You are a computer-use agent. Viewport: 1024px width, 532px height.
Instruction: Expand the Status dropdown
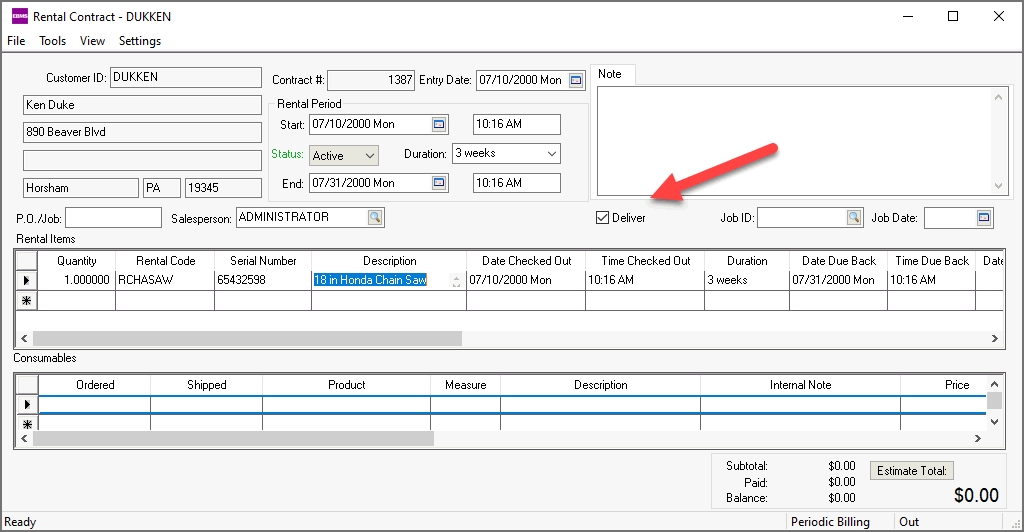click(x=370, y=156)
